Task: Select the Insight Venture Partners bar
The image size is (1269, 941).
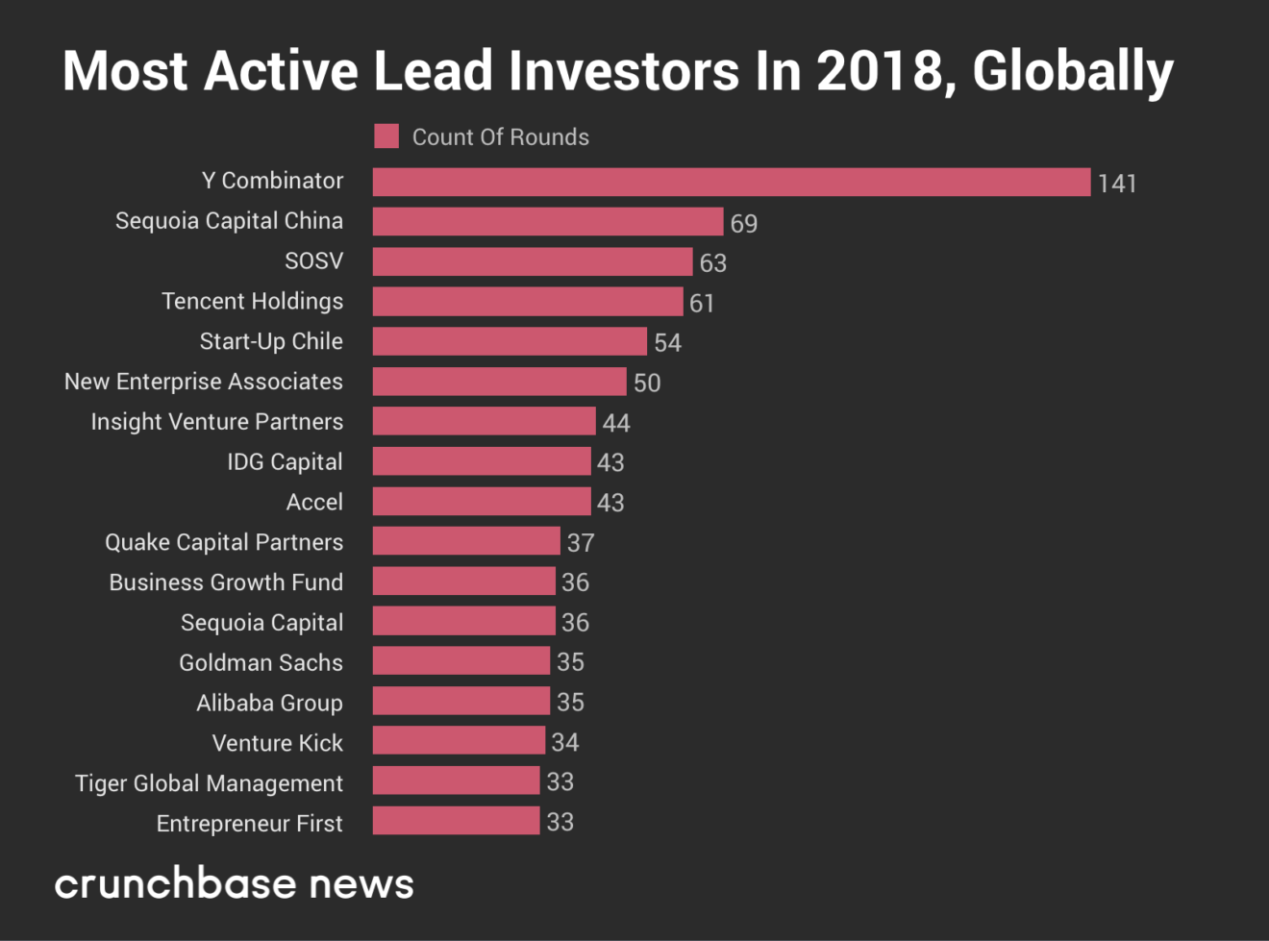Action: (484, 422)
